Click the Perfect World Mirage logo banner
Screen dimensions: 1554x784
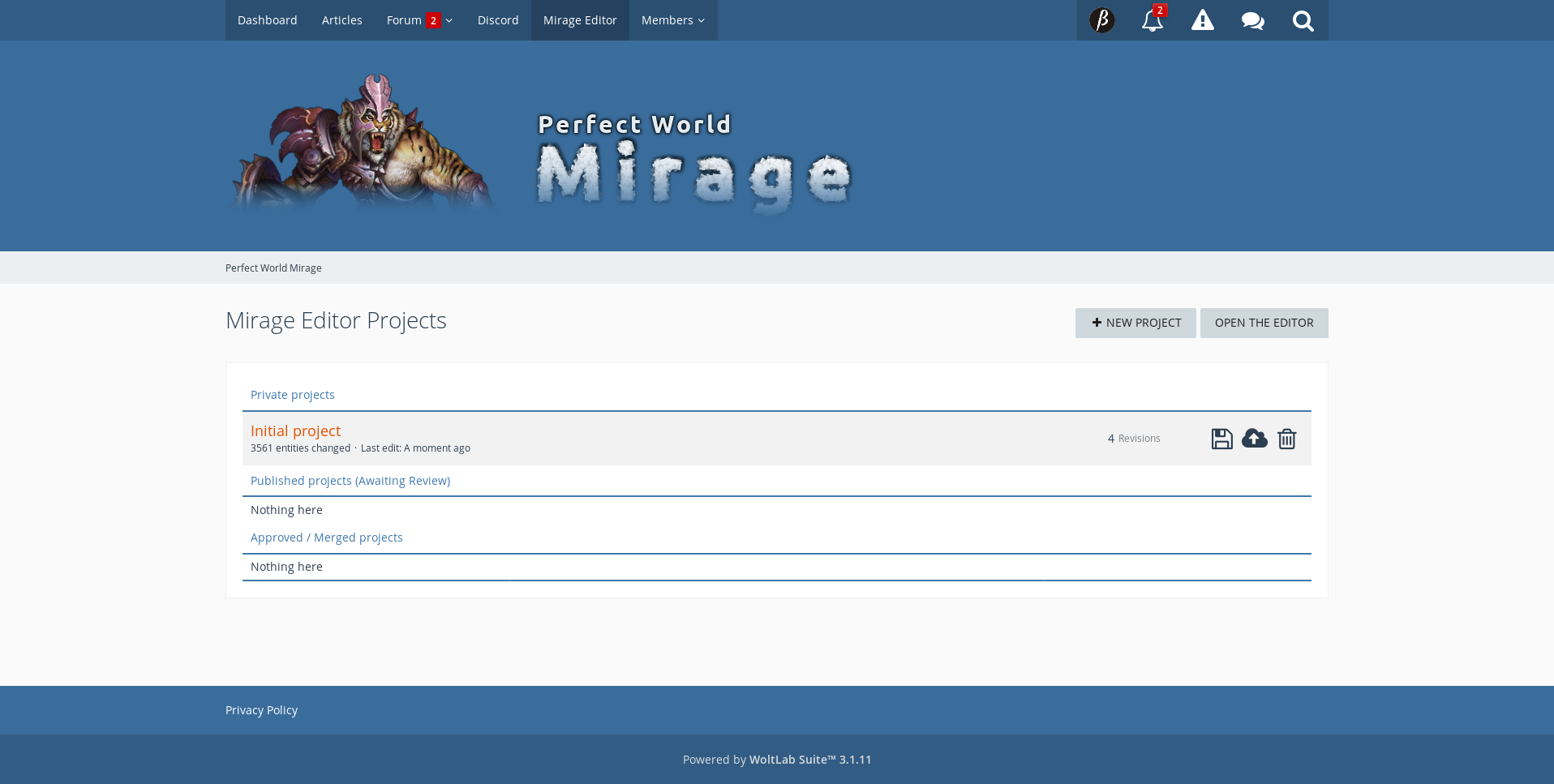(539, 146)
